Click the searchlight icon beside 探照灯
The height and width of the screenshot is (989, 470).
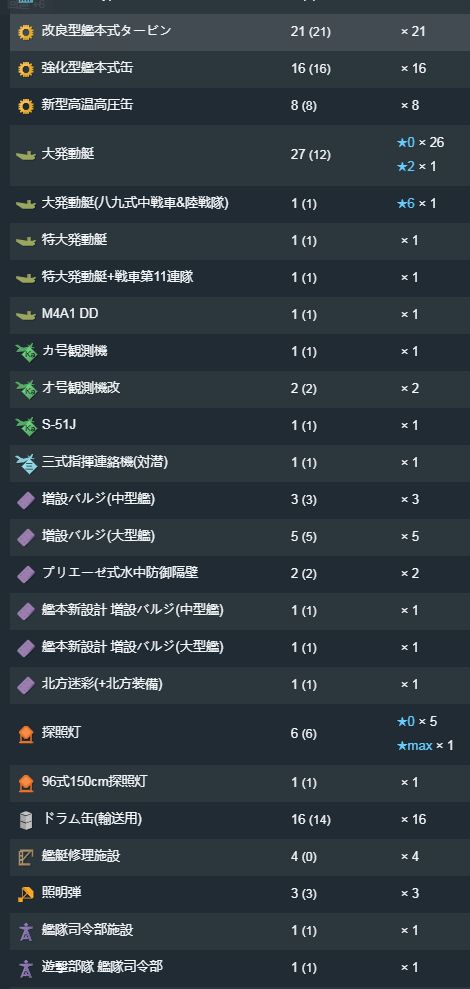pyautogui.click(x=25, y=734)
